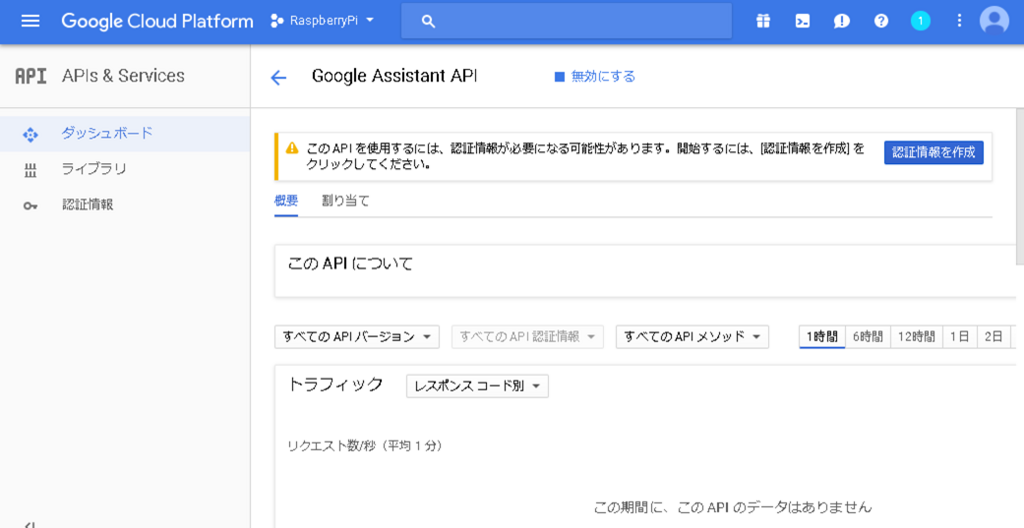Select the 12時間 time range
This screenshot has height=528, width=1024.
coord(916,337)
